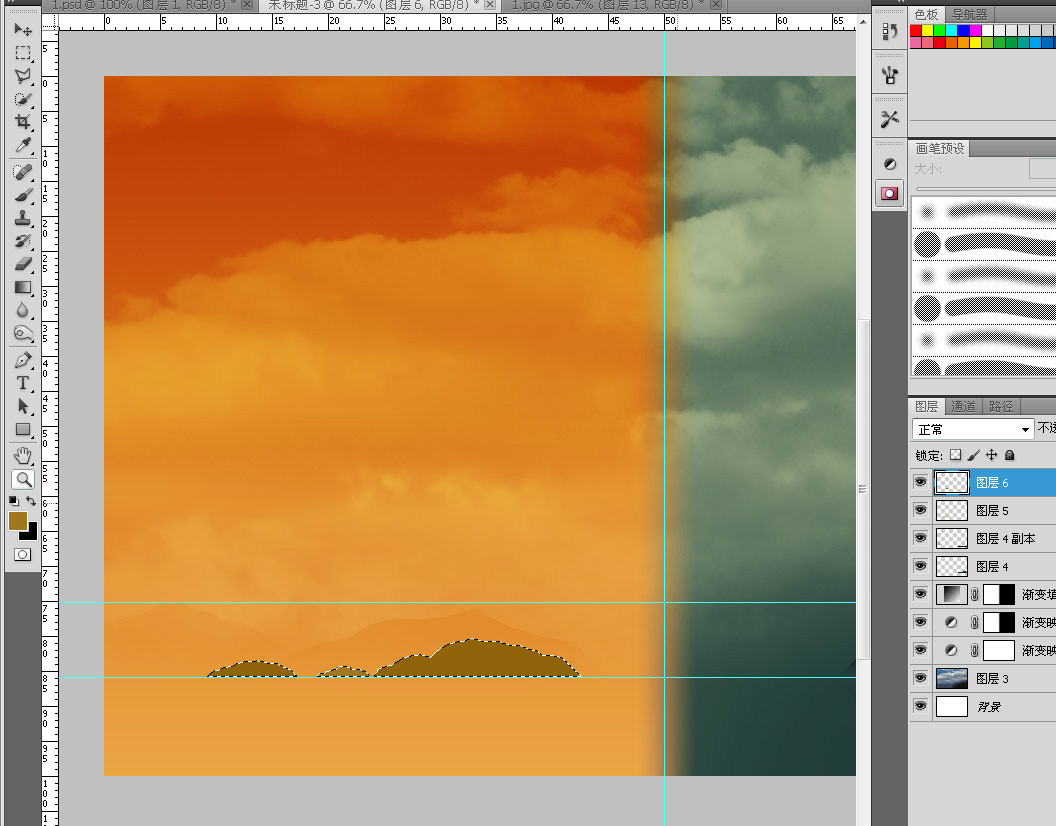Image resolution: width=1056 pixels, height=826 pixels.
Task: Toggle lock transparent pixels
Action: [x=955, y=455]
